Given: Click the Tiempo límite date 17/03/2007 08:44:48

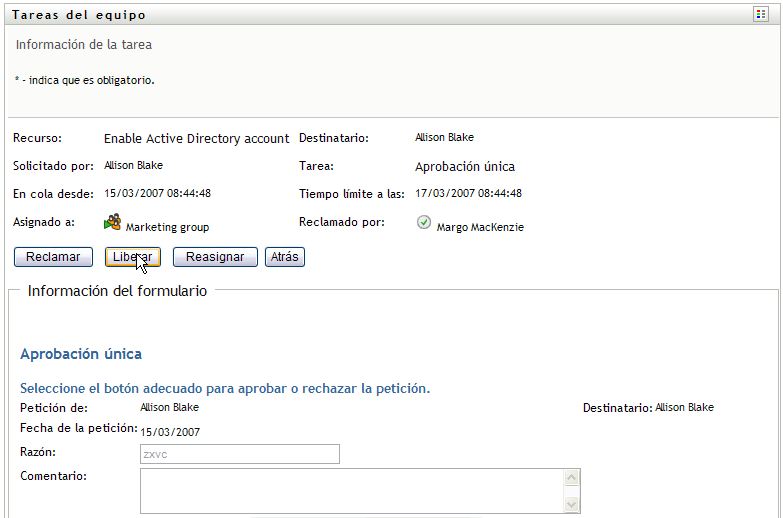Looking at the screenshot, I should [x=468, y=193].
